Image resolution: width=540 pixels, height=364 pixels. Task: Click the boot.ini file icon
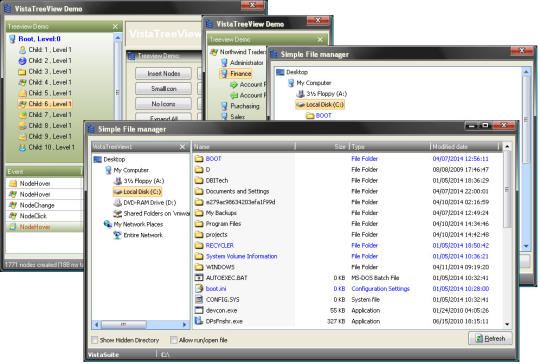coord(199,289)
